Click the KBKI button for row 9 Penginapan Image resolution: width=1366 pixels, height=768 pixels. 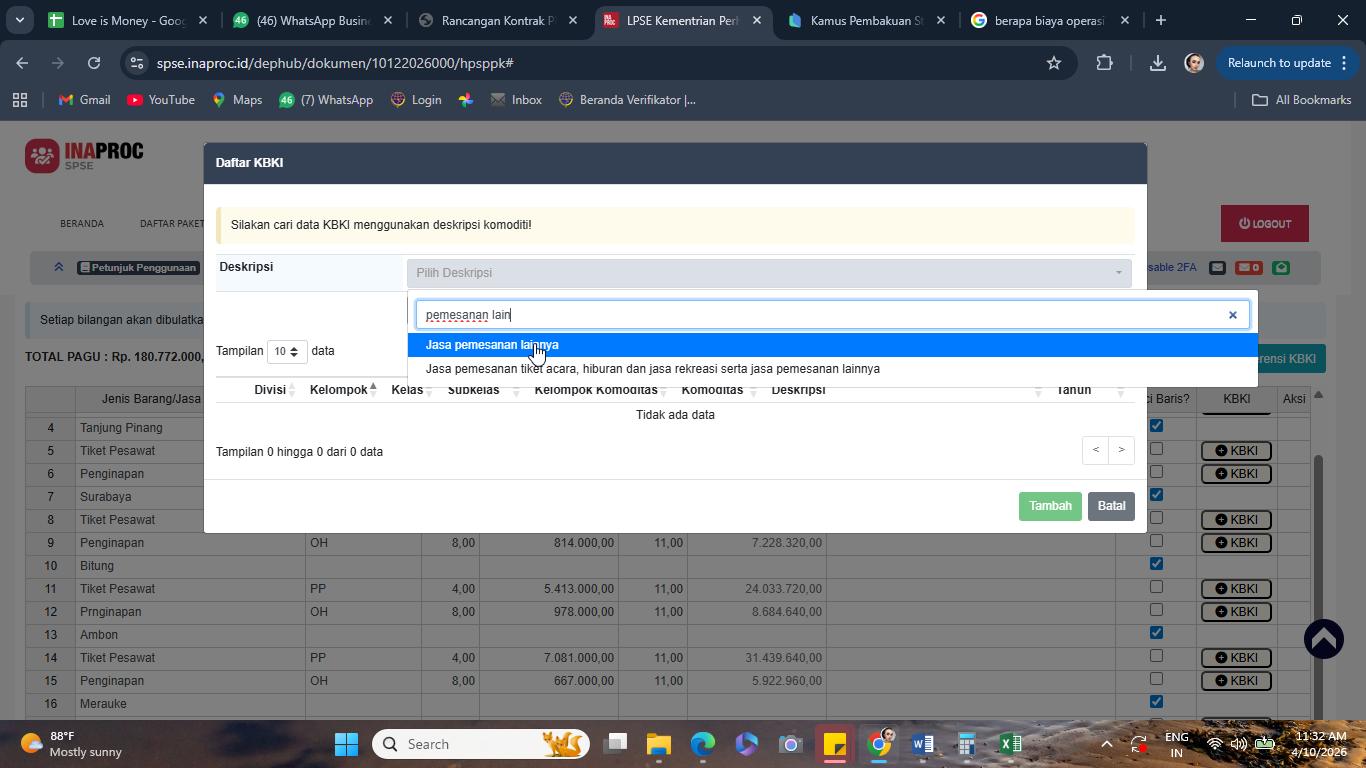[x=1236, y=543]
